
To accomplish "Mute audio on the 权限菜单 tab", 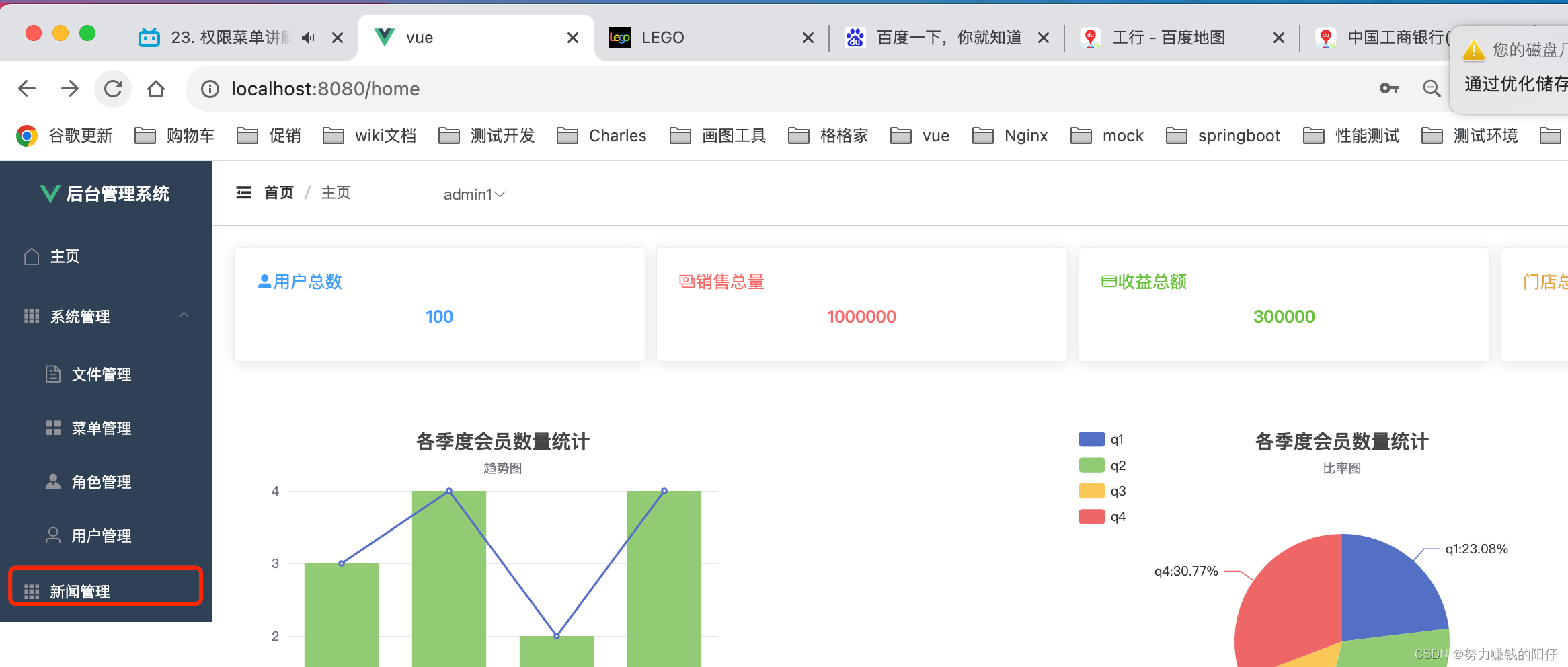I will [308, 38].
